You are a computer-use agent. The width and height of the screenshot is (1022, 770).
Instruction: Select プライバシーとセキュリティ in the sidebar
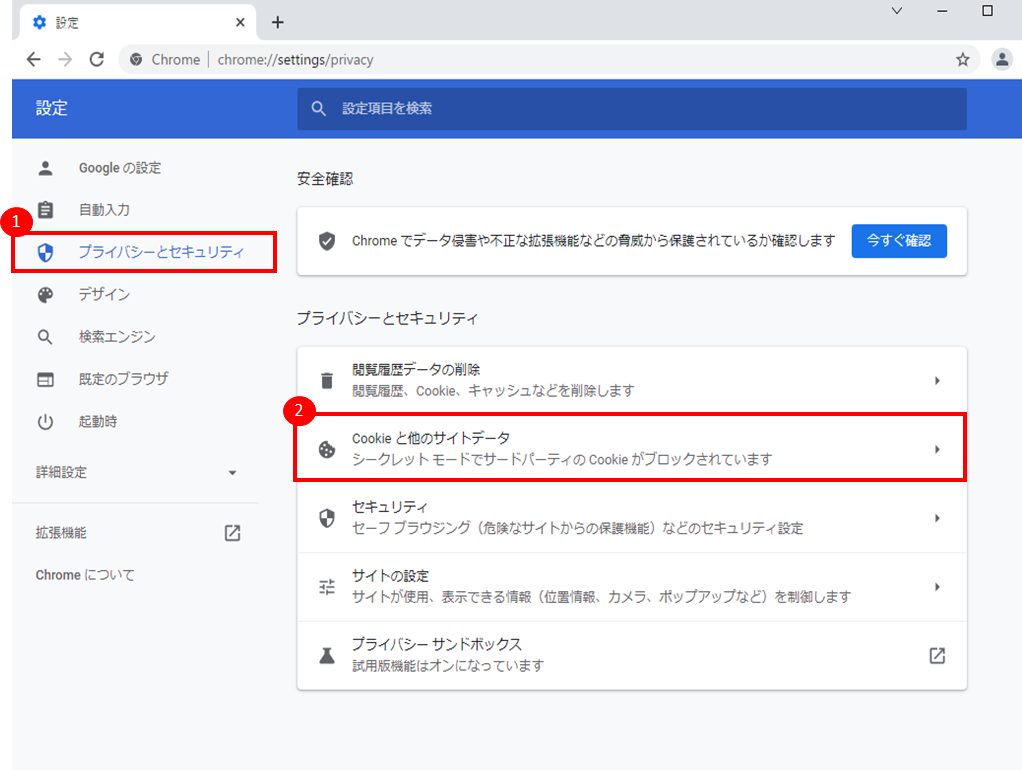tap(144, 252)
